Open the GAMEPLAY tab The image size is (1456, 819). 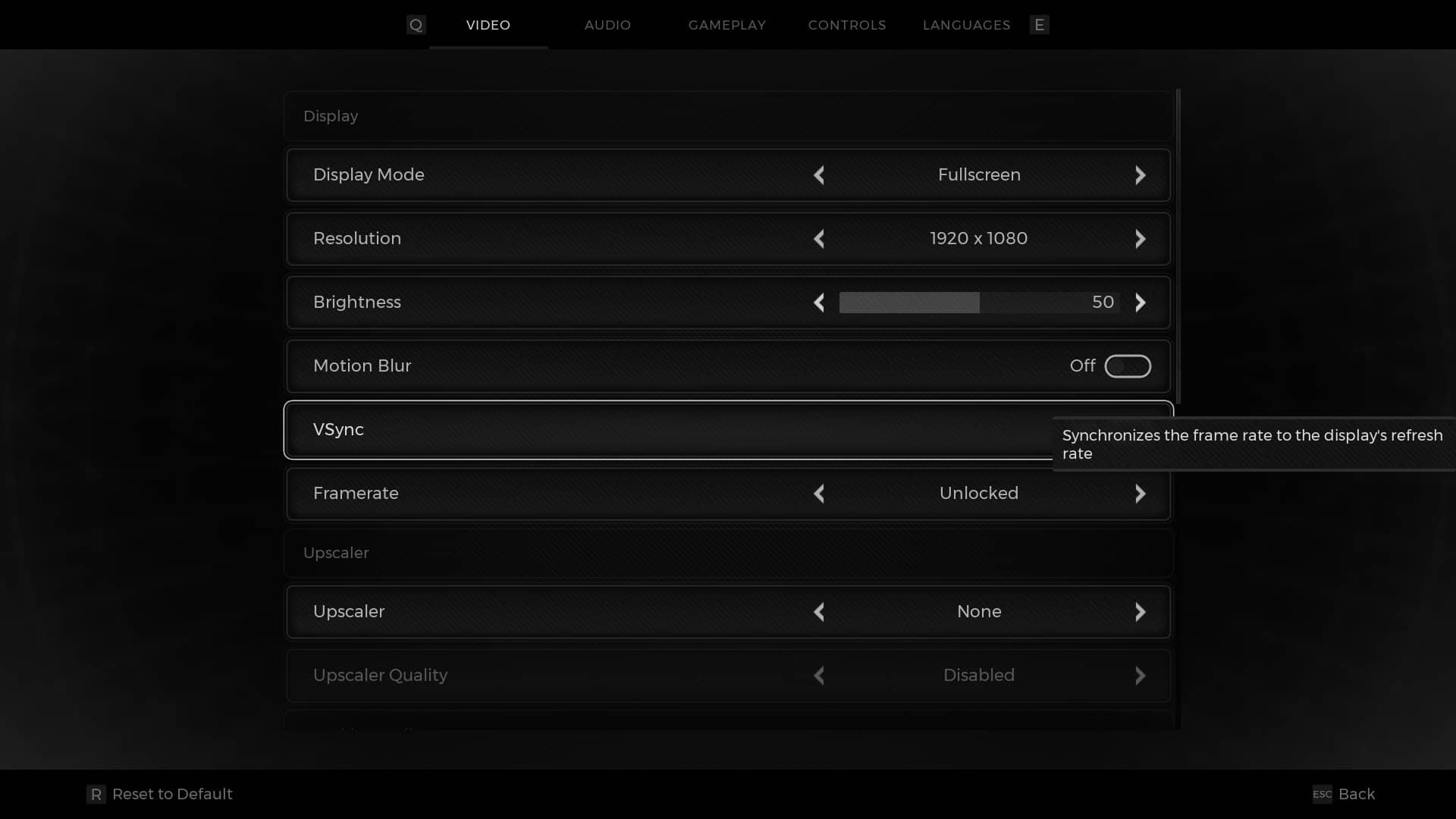tap(727, 25)
